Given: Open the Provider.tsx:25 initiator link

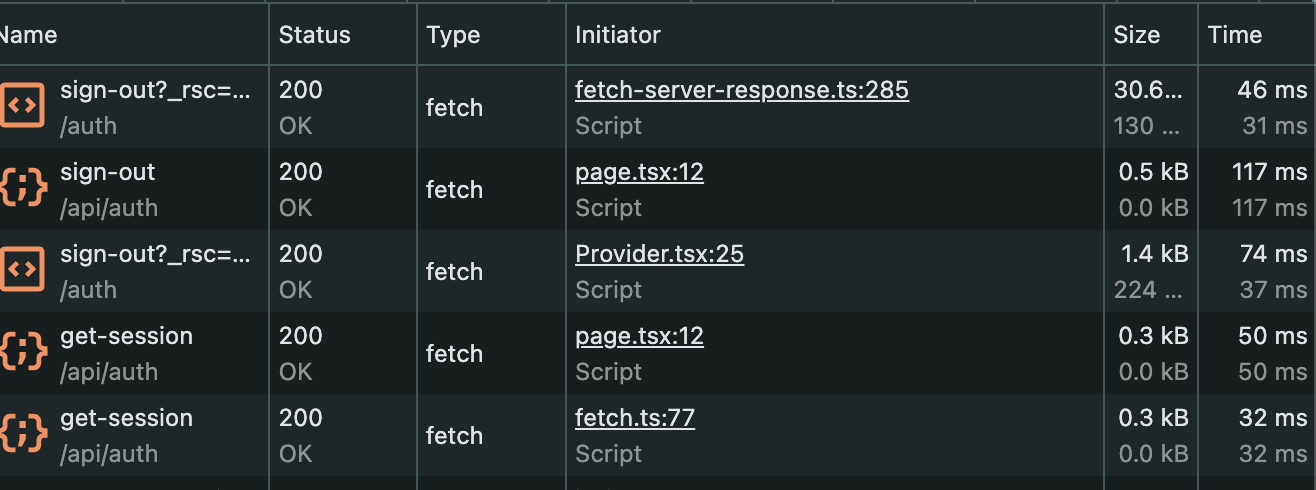Looking at the screenshot, I should pyautogui.click(x=659, y=254).
